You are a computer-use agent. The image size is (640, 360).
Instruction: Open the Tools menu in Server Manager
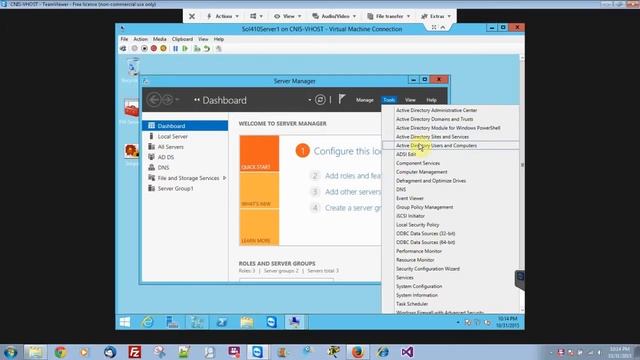coord(389,100)
